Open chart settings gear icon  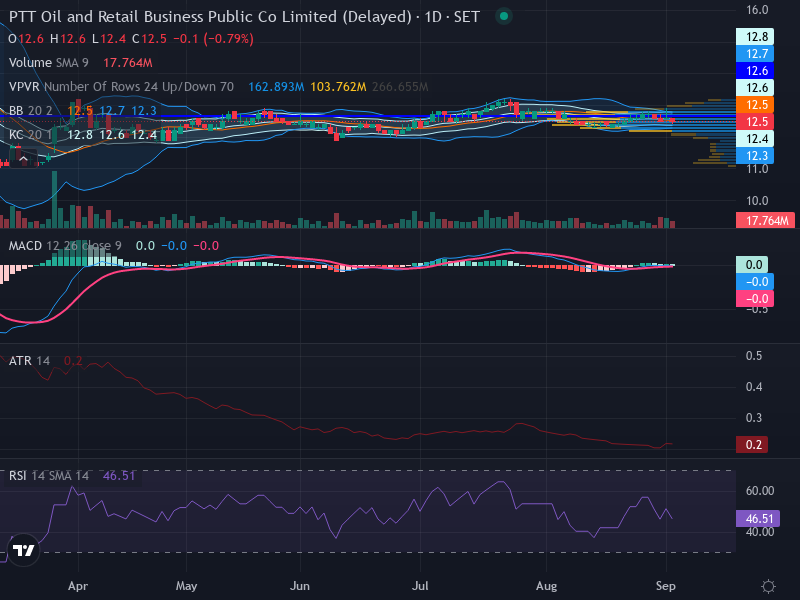(768, 586)
